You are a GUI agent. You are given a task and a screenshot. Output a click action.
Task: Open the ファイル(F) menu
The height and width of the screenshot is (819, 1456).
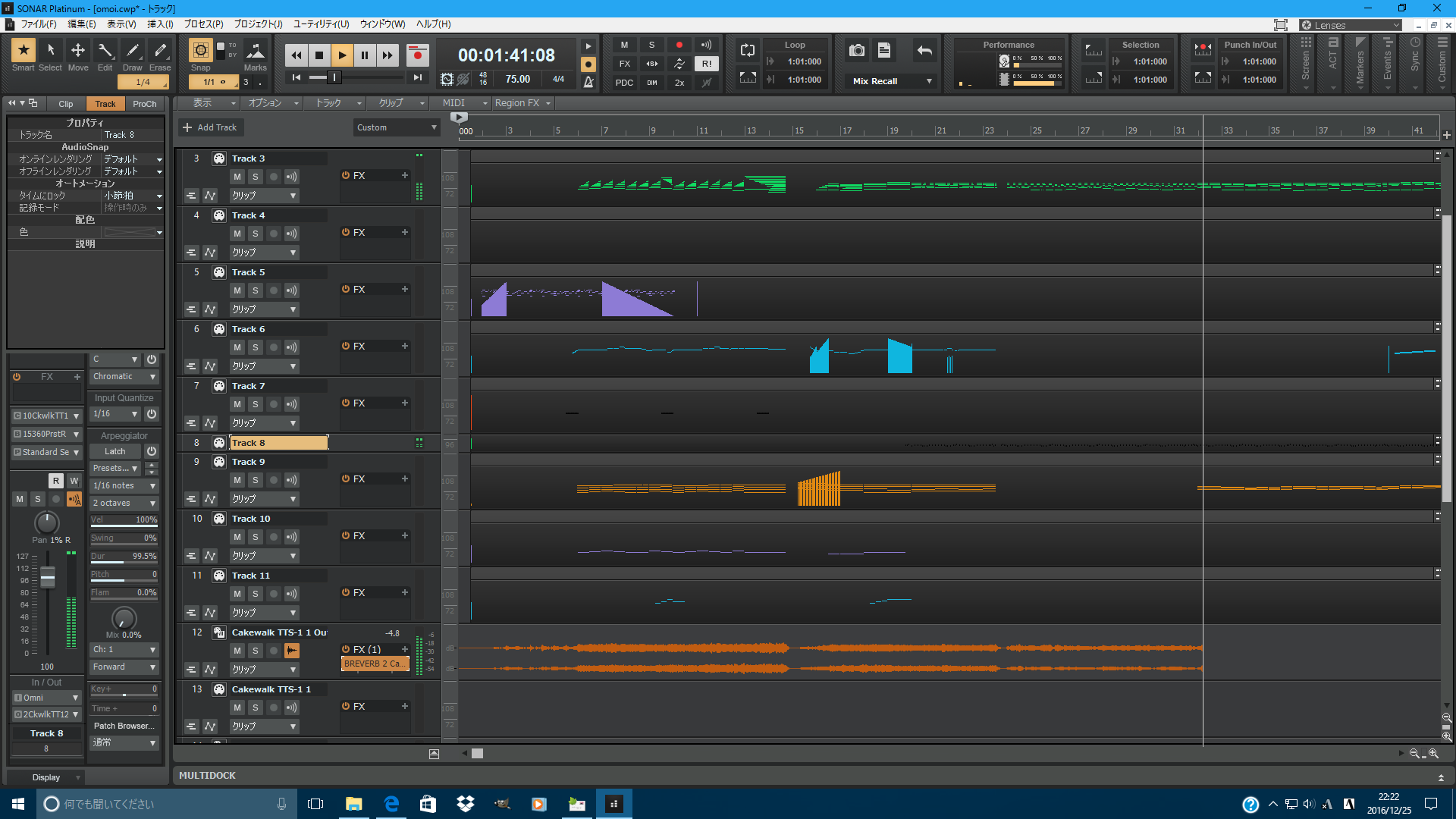point(38,24)
